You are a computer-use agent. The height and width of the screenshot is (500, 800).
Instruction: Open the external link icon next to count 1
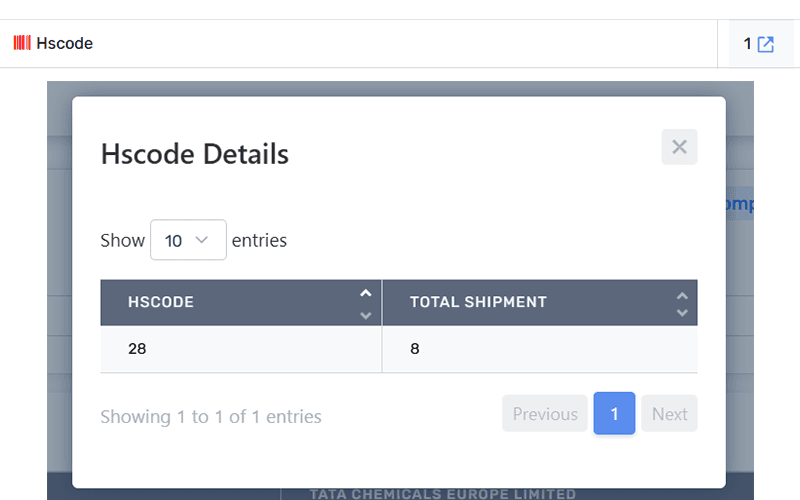point(766,44)
